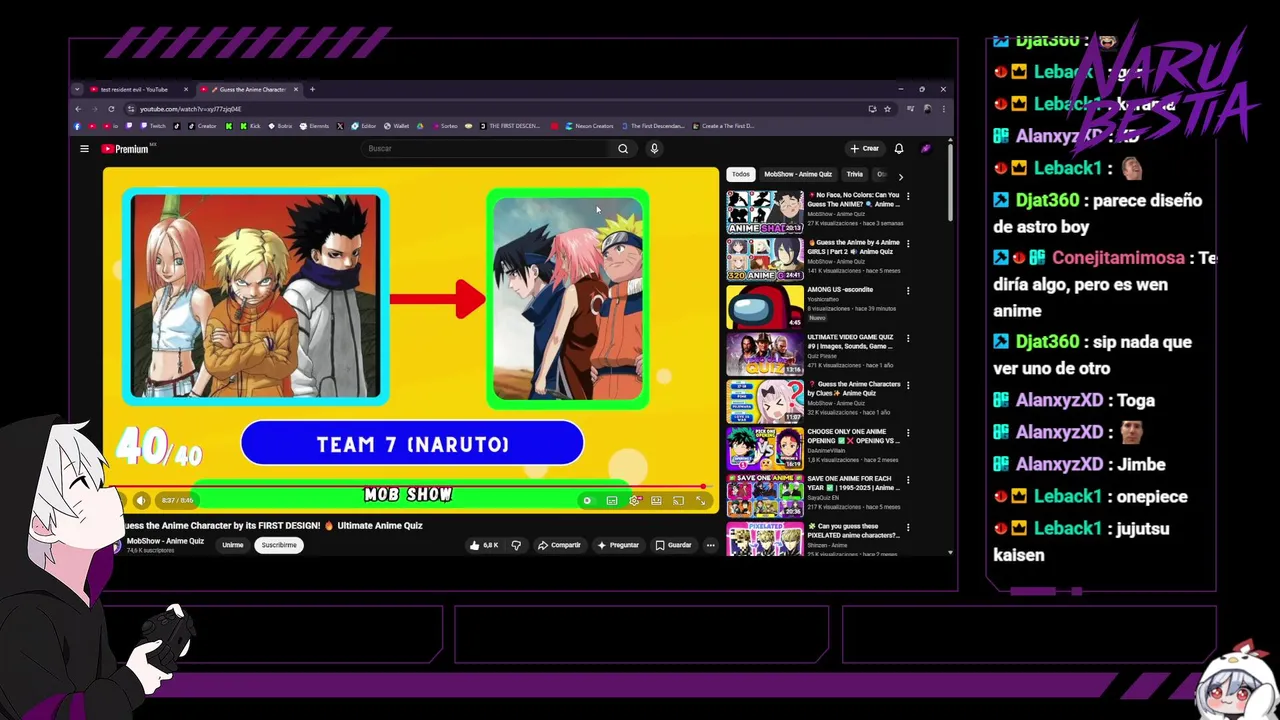The image size is (1280, 720).
Task: Open YouTube notifications bell
Action: 899,149
